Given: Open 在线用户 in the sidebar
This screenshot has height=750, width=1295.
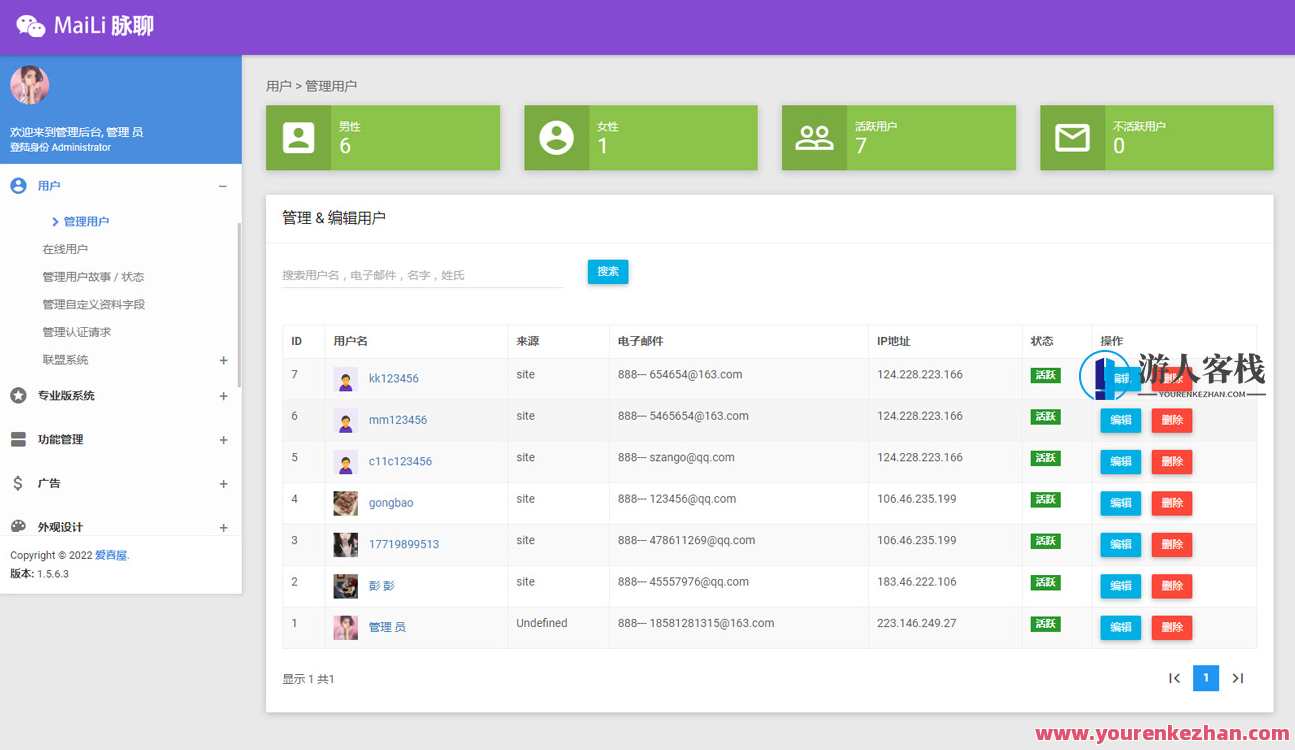Looking at the screenshot, I should coord(65,249).
